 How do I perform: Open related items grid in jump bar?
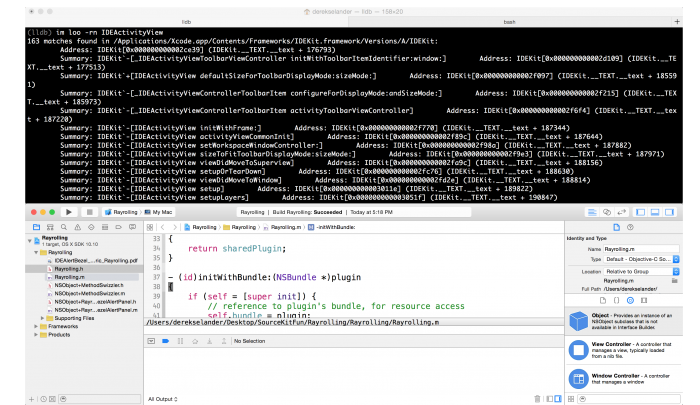(150, 227)
